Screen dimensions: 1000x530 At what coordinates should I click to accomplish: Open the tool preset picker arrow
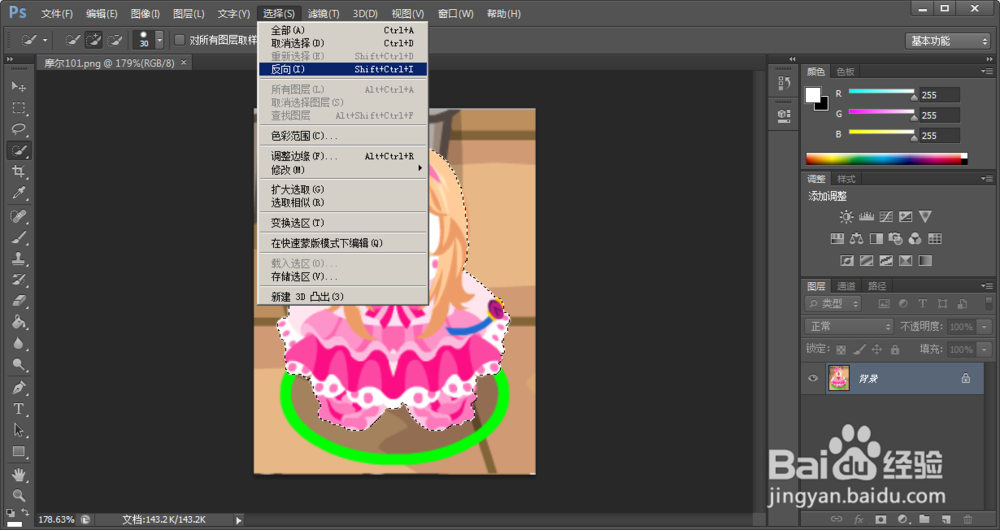[x=45, y=40]
